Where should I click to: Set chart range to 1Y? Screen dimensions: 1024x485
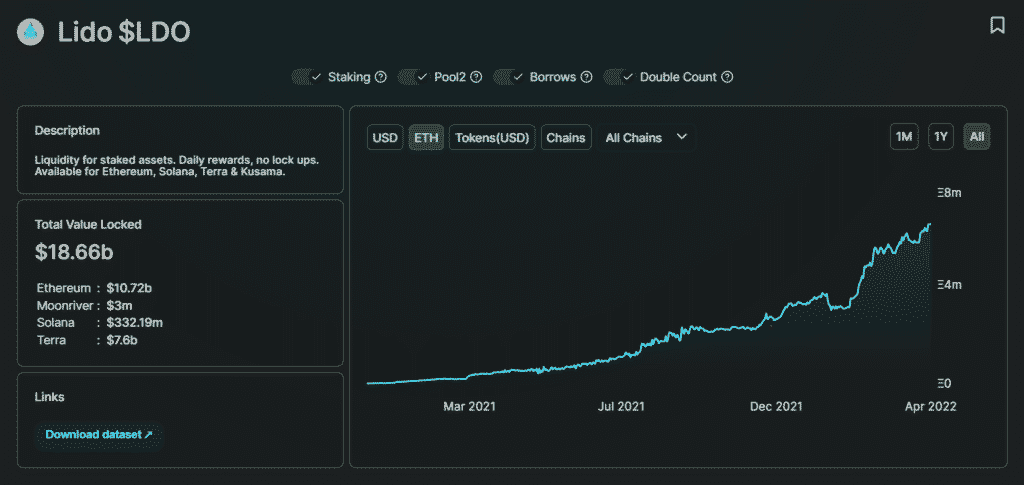coord(940,137)
